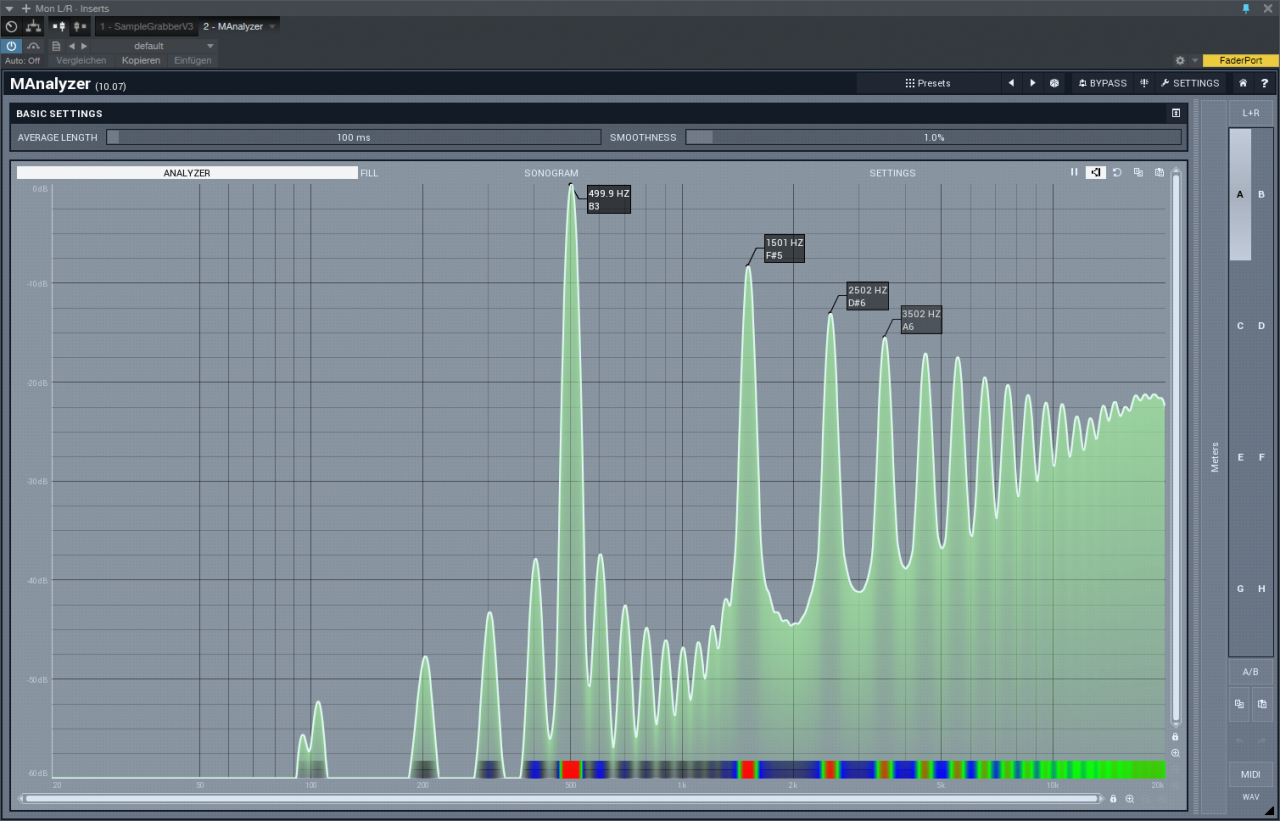This screenshot has width=1280, height=821.
Task: Click the vertical zoom magnifier icon
Action: [x=1175, y=753]
